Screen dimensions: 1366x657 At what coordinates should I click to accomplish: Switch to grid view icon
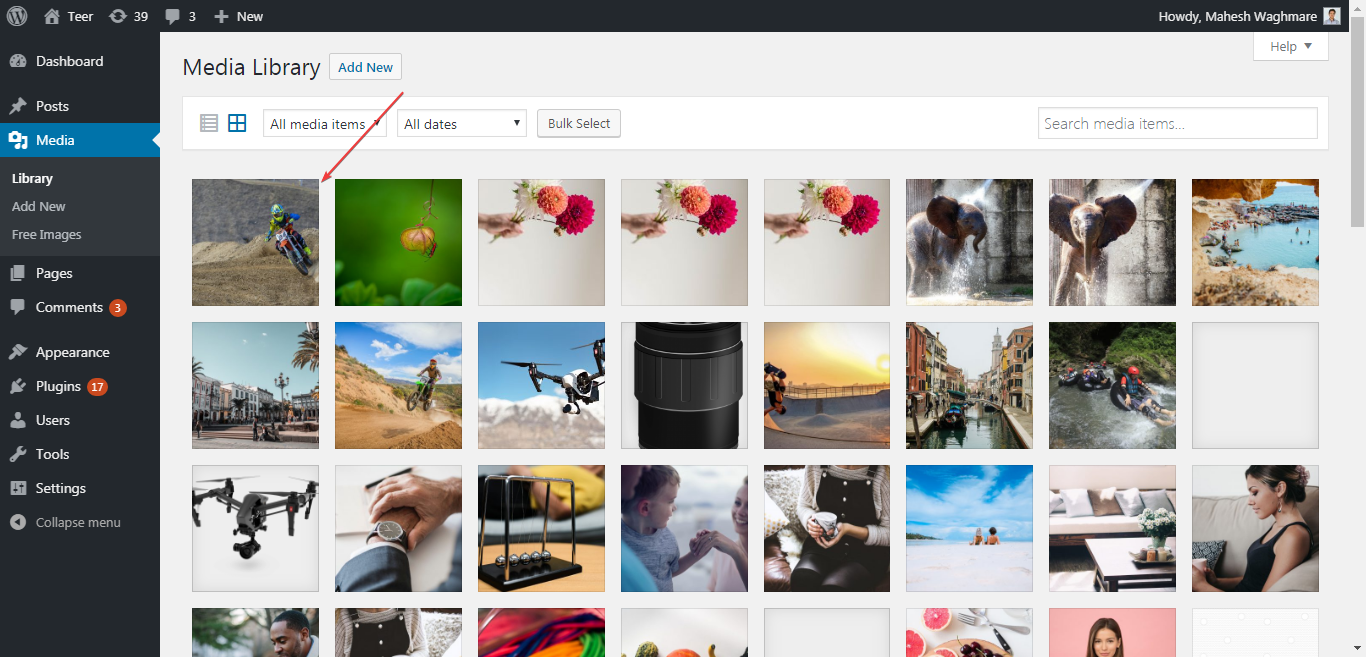[x=237, y=123]
